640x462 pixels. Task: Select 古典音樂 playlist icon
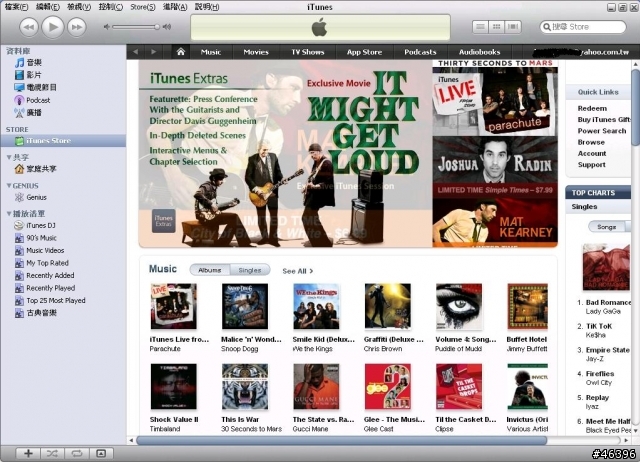(x=19, y=313)
